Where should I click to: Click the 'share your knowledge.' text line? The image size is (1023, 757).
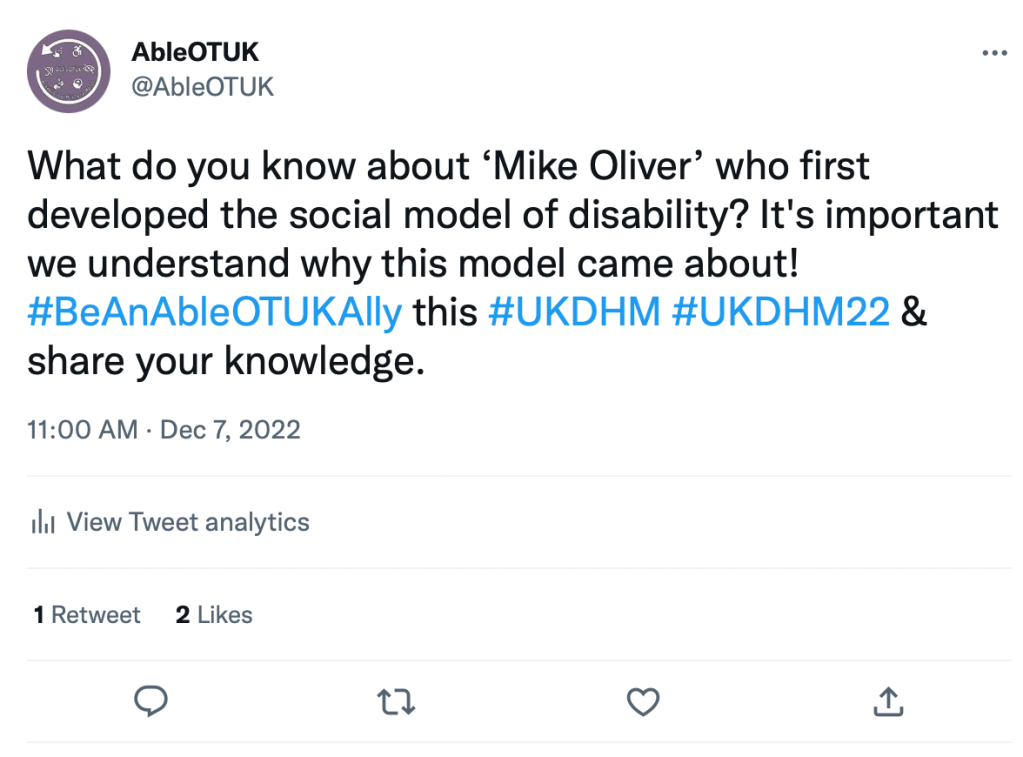226,362
